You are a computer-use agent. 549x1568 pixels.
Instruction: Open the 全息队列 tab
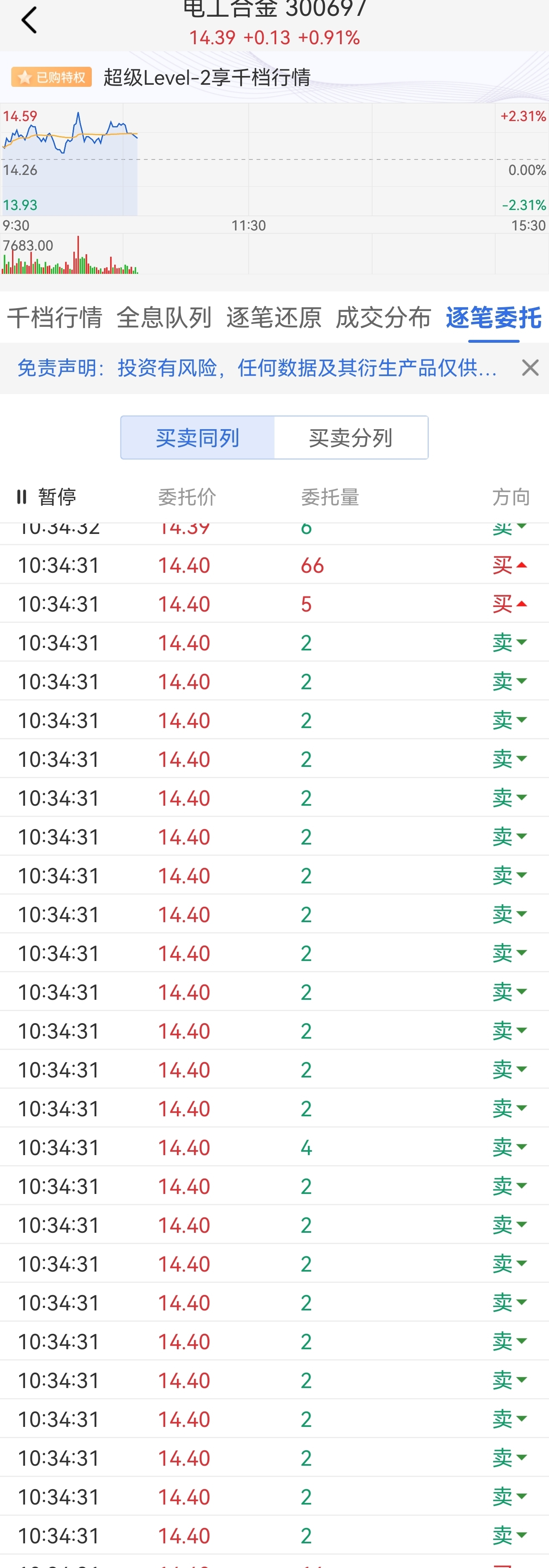(x=164, y=318)
